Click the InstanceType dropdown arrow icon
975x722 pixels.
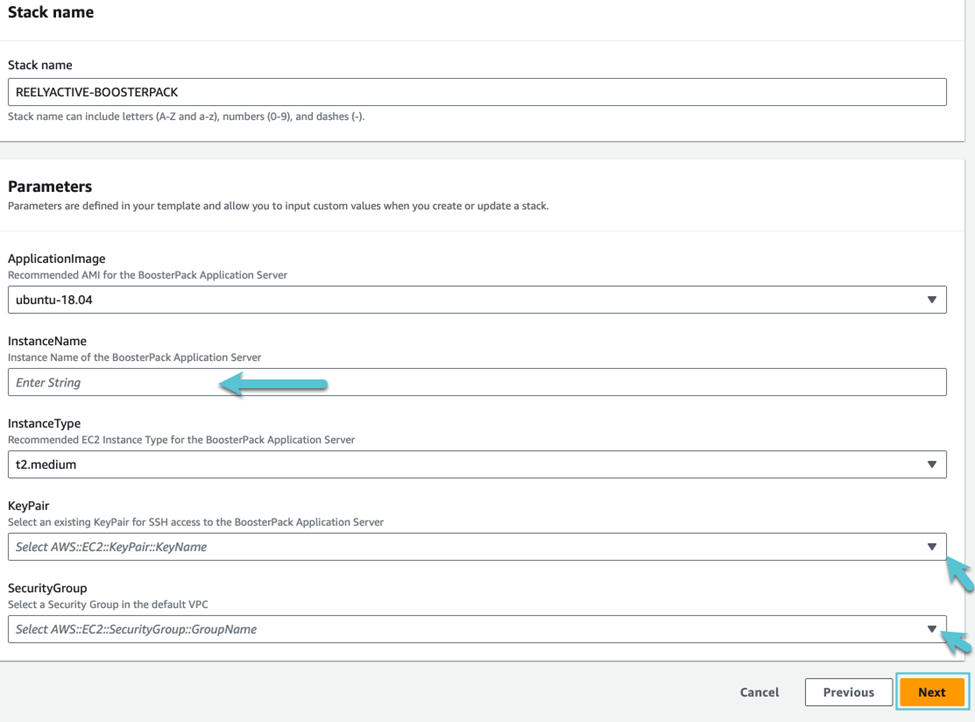(x=931, y=465)
